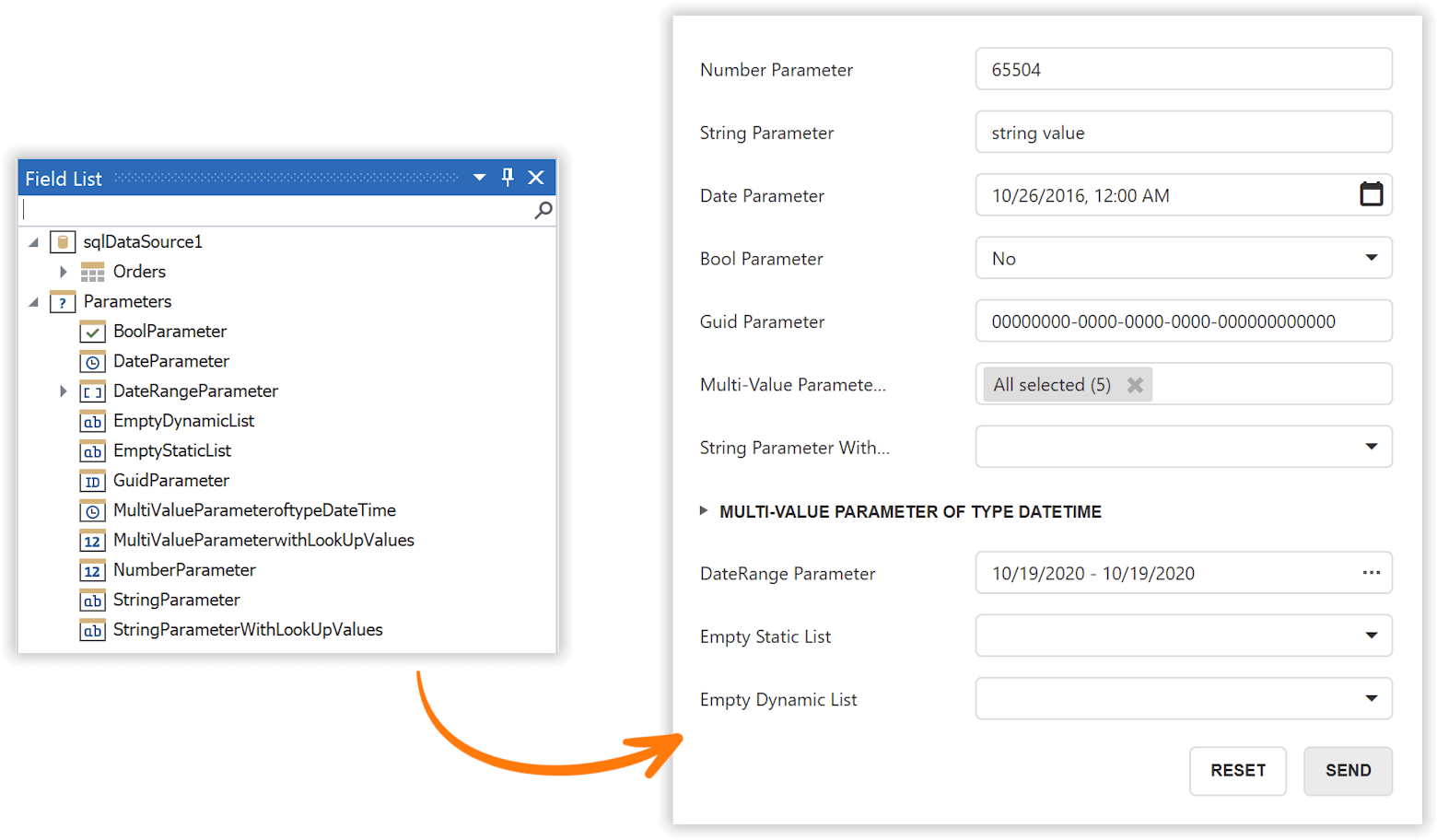Select the sqlDataSource1 database icon
Image resolution: width=1437 pixels, height=840 pixels.
(x=62, y=241)
